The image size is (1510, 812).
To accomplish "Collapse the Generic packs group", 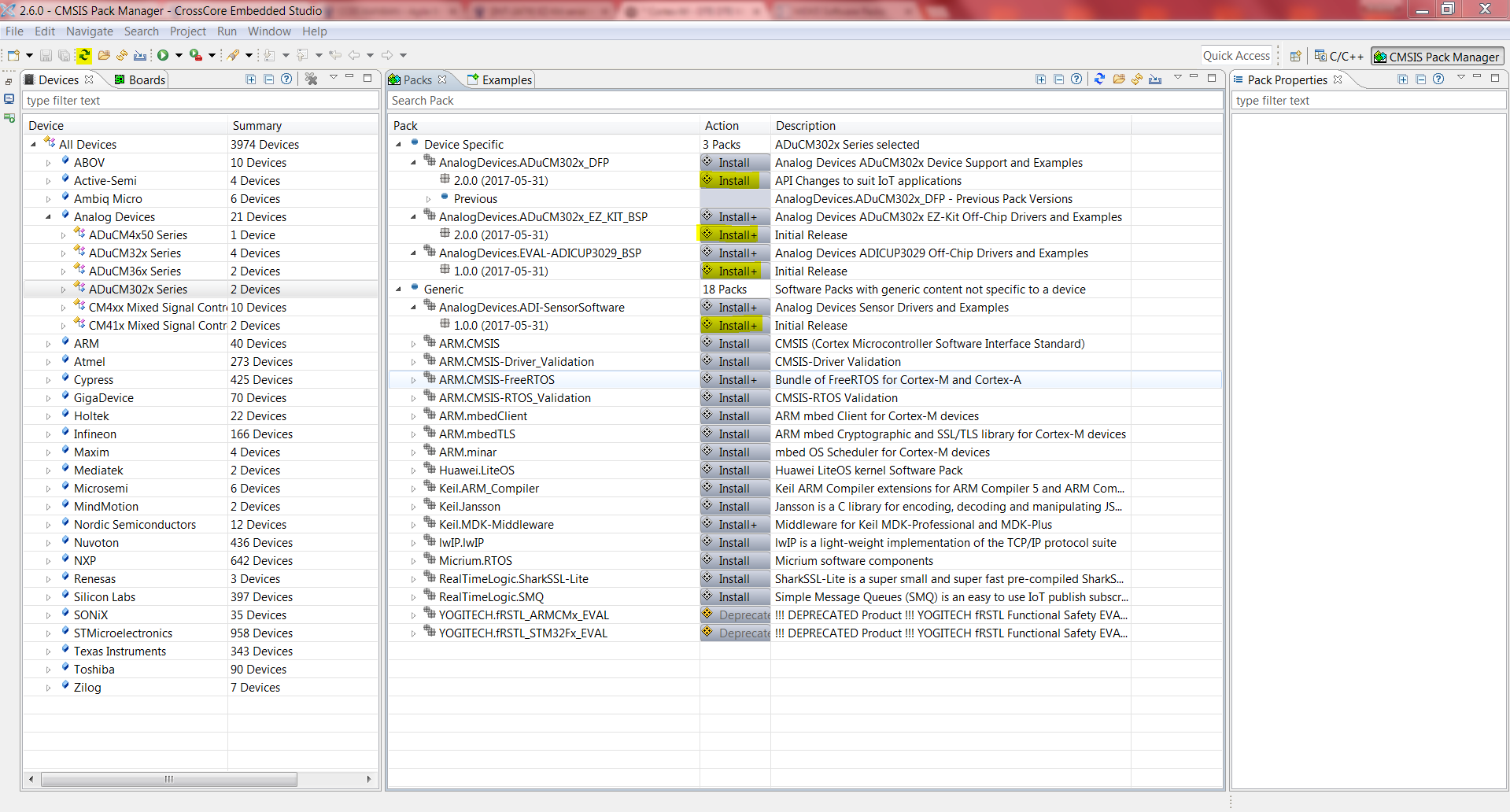I will 399,290.
